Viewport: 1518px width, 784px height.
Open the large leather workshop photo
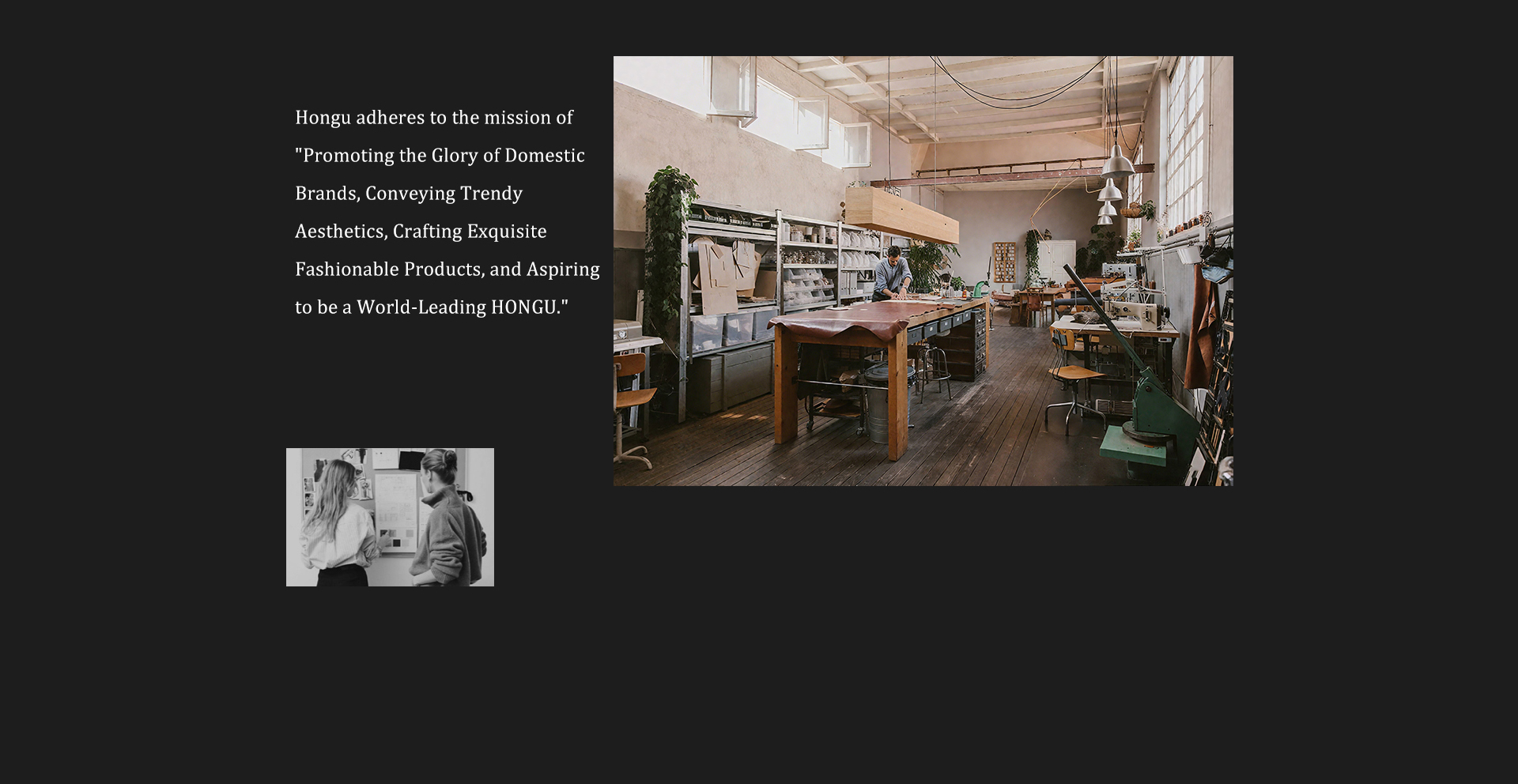pyautogui.click(x=923, y=270)
